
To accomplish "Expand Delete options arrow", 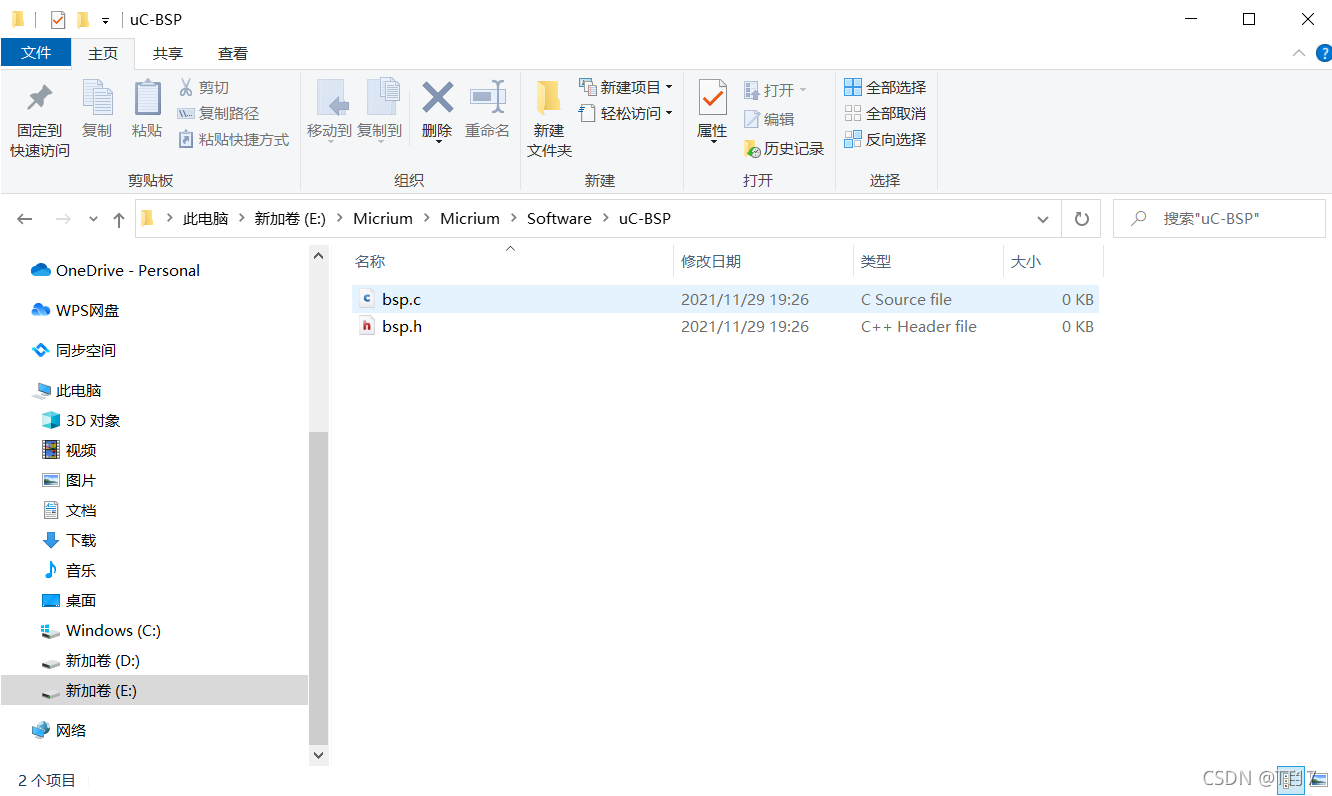I will coord(437,142).
